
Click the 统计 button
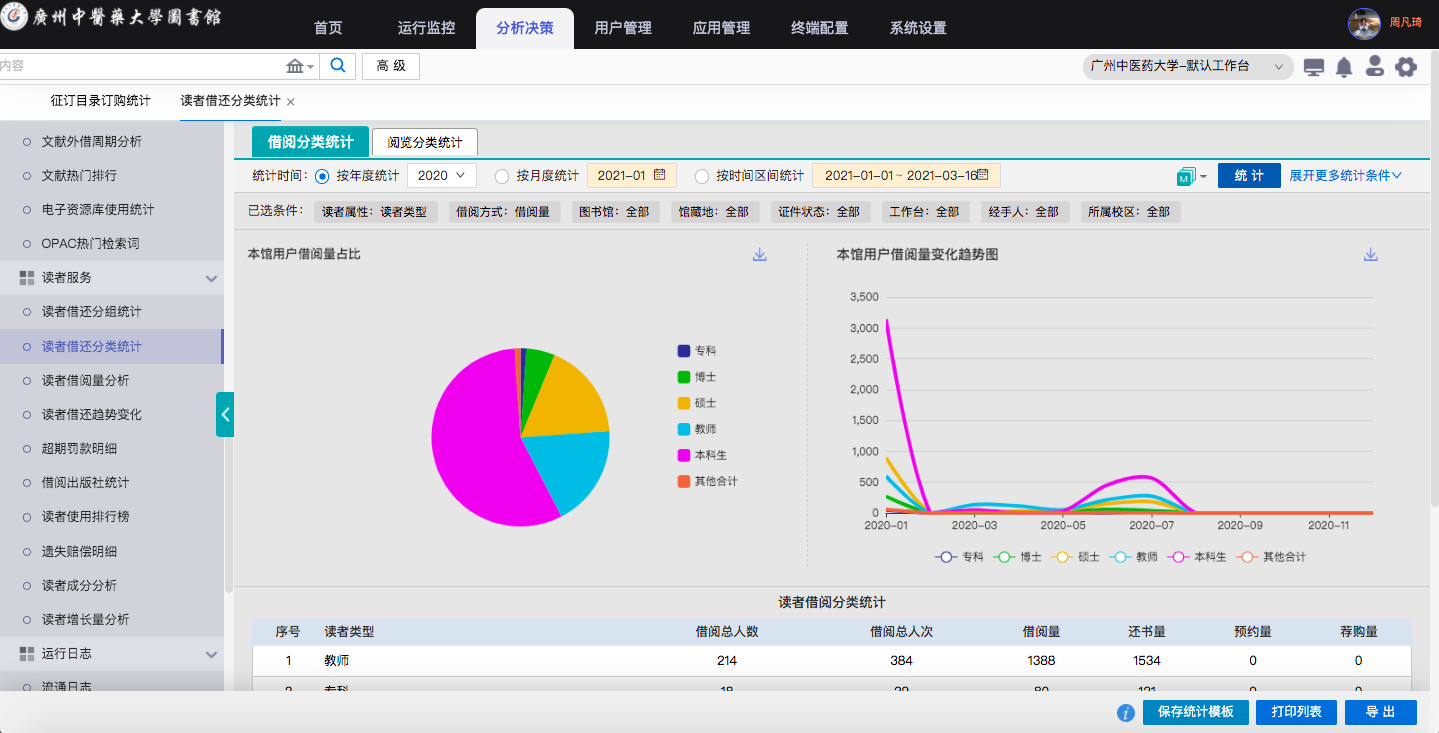1249,176
